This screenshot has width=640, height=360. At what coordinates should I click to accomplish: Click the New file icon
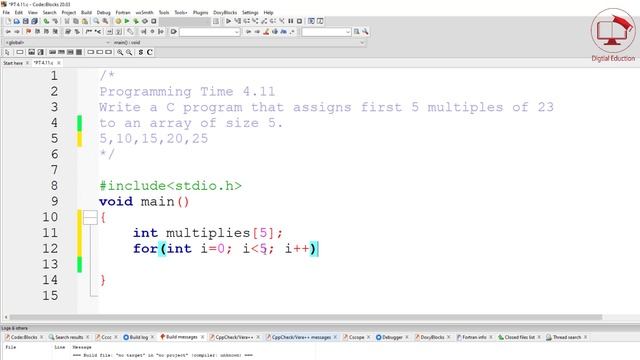(x=8, y=21)
